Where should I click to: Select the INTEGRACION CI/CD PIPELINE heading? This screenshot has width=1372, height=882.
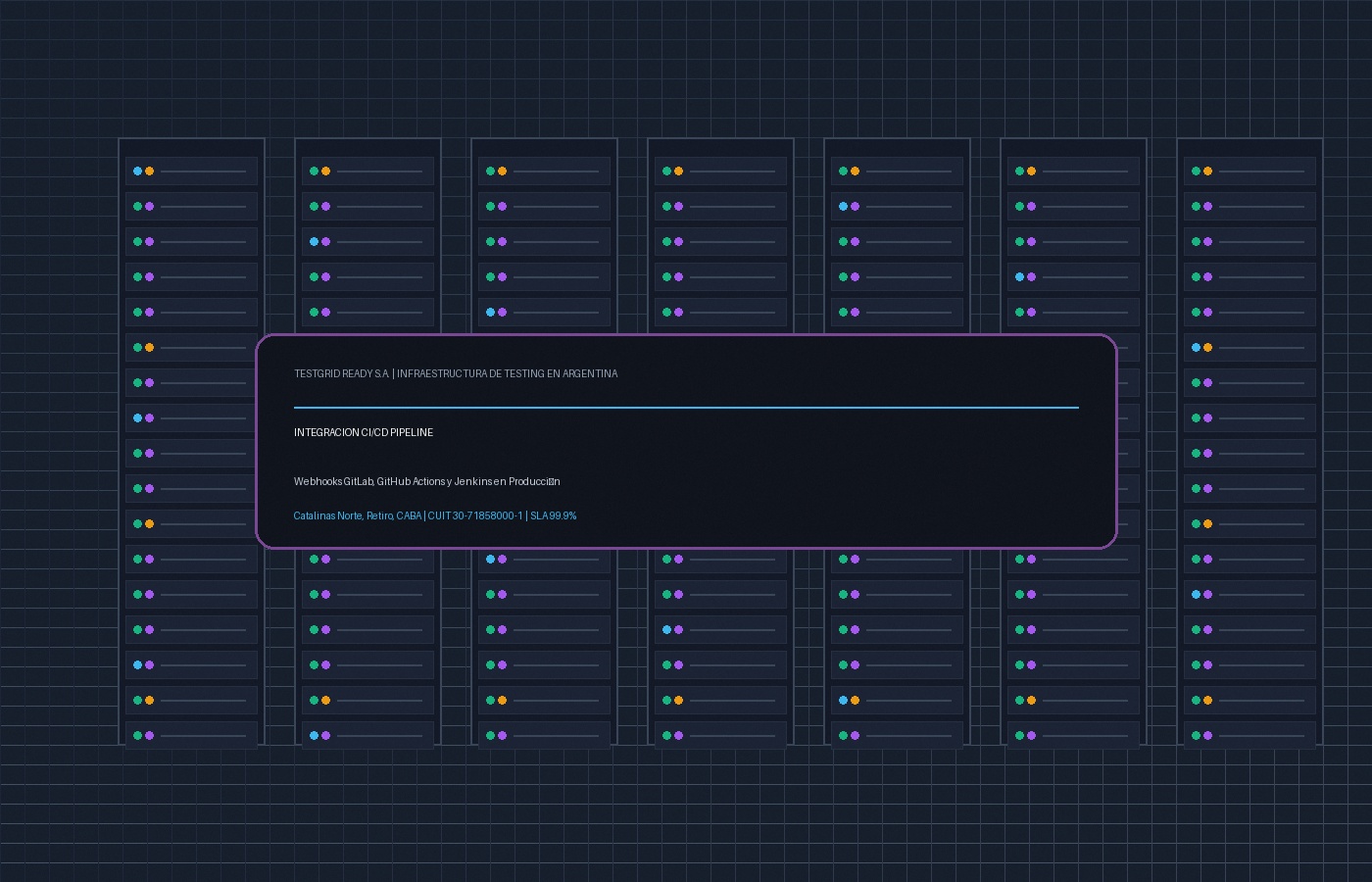tap(364, 432)
